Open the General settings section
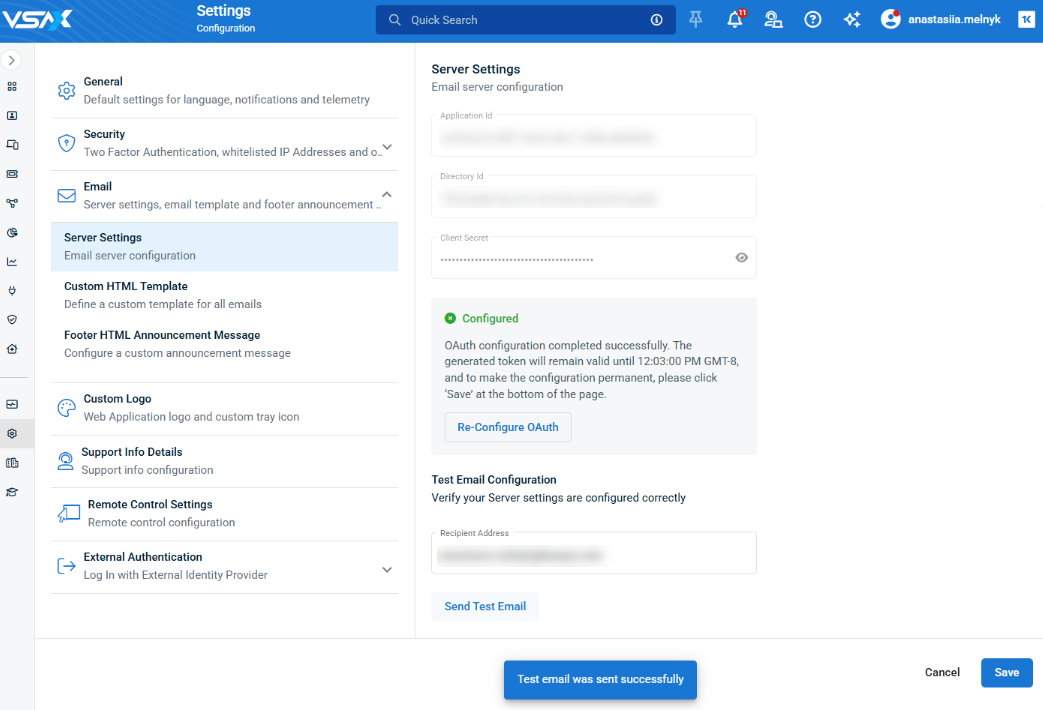Image resolution: width=1043 pixels, height=710 pixels. [x=224, y=91]
